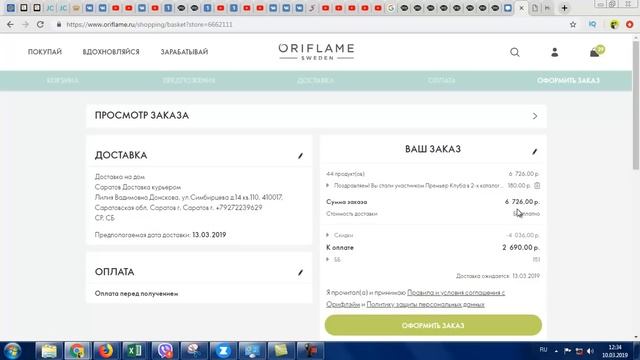Click the red Opera-style extension icon

pos(629,24)
